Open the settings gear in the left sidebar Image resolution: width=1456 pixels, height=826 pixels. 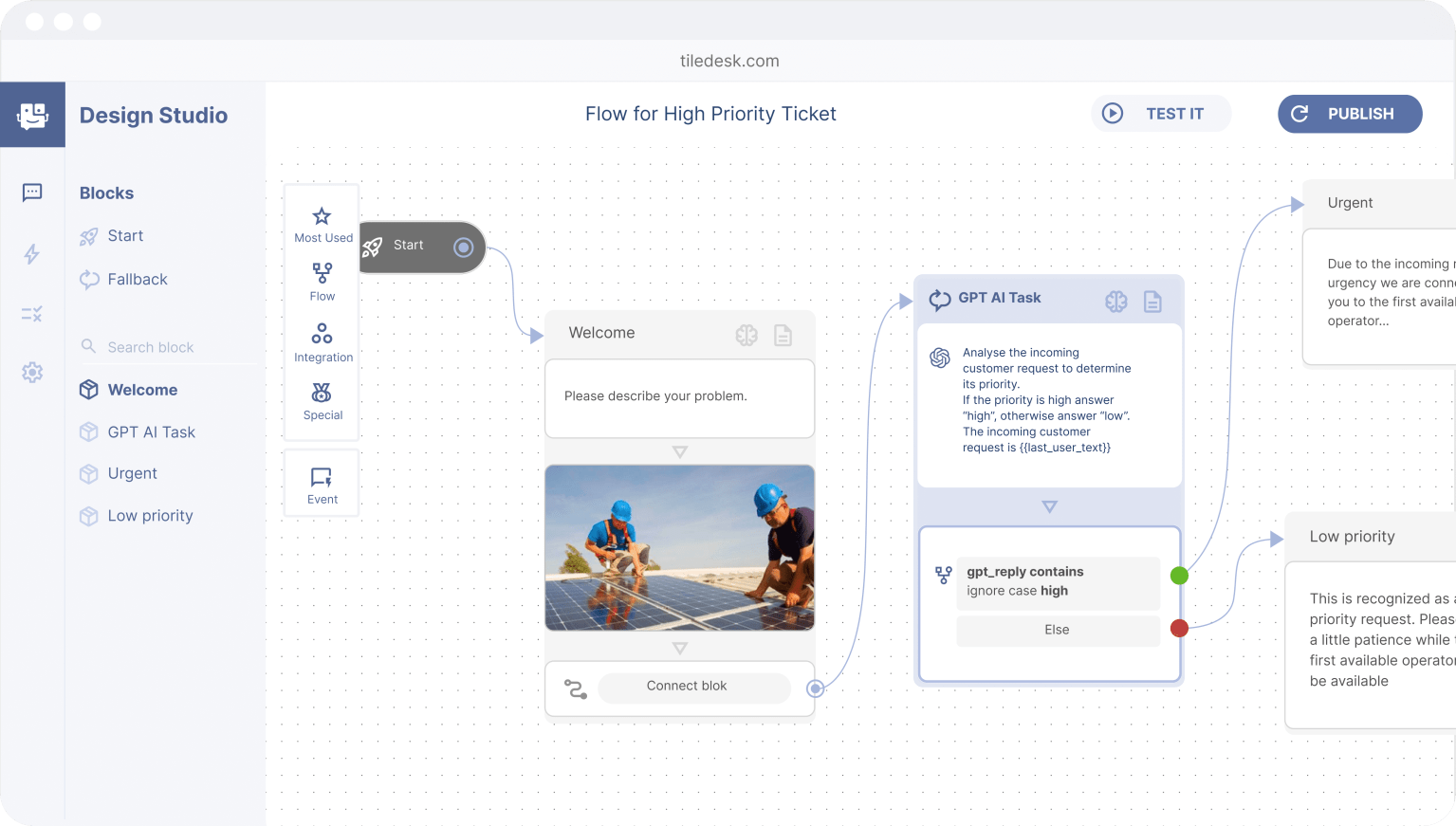tap(31, 373)
